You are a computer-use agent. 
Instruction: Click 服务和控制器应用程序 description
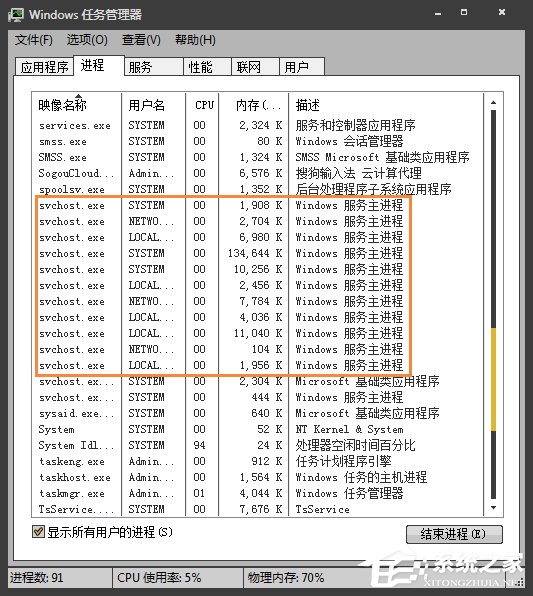355,125
